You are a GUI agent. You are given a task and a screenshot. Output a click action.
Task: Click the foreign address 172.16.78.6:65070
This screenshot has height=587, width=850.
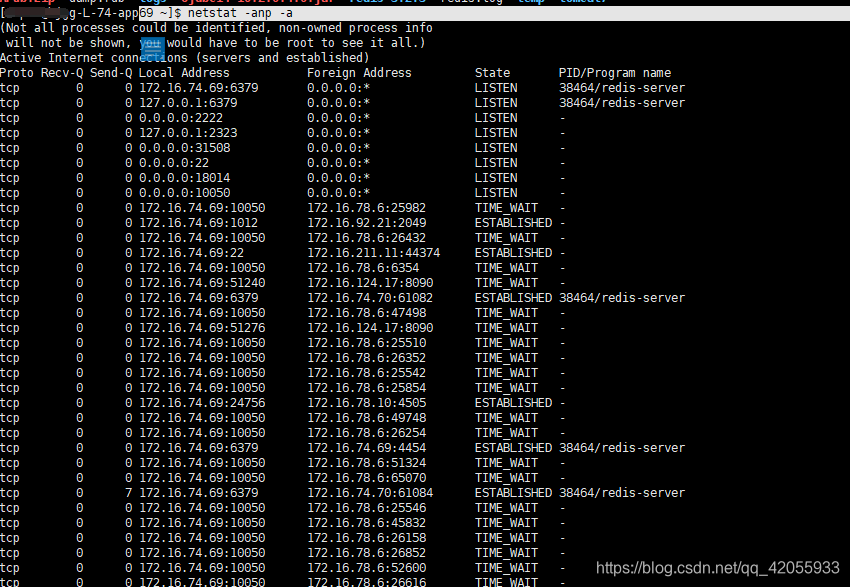click(366, 478)
